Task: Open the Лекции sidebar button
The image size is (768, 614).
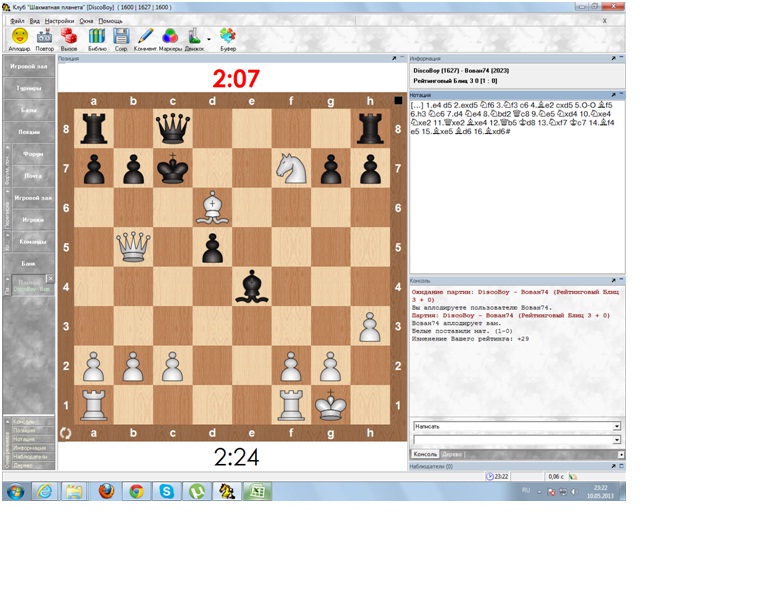Action: (29, 132)
